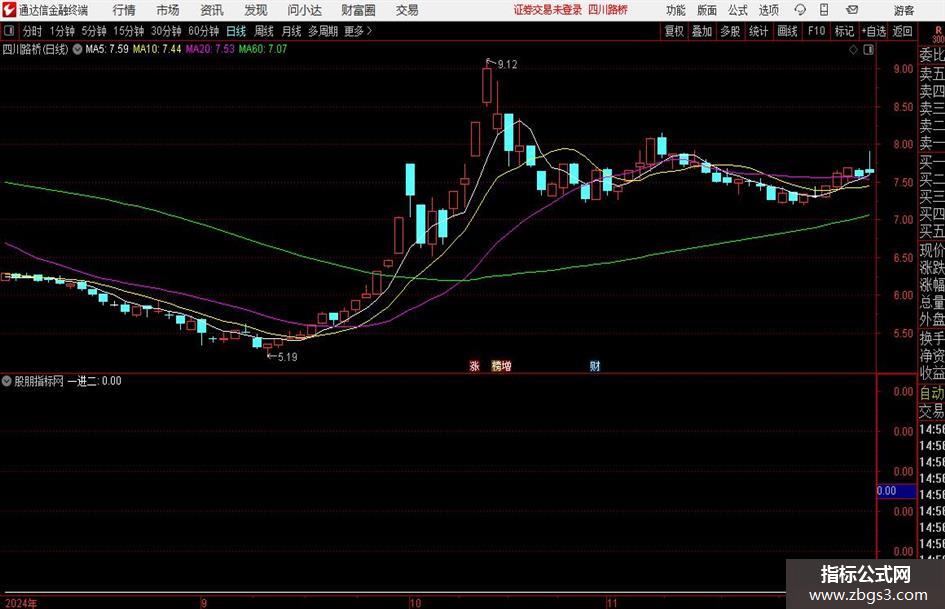Switch to 1分钟 period
The height and width of the screenshot is (609, 945).
[x=62, y=31]
